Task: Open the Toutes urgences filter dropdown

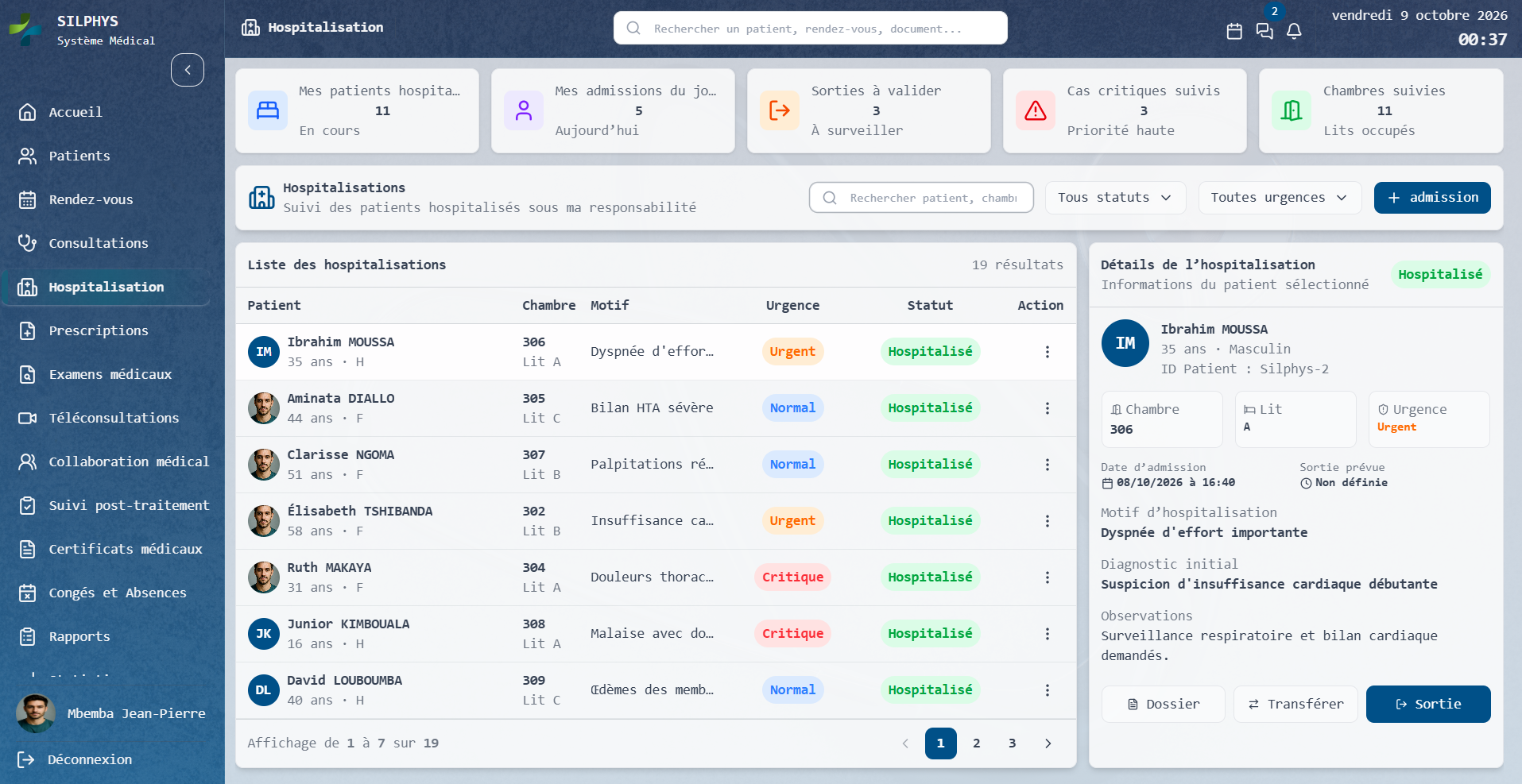Action: (x=1280, y=198)
